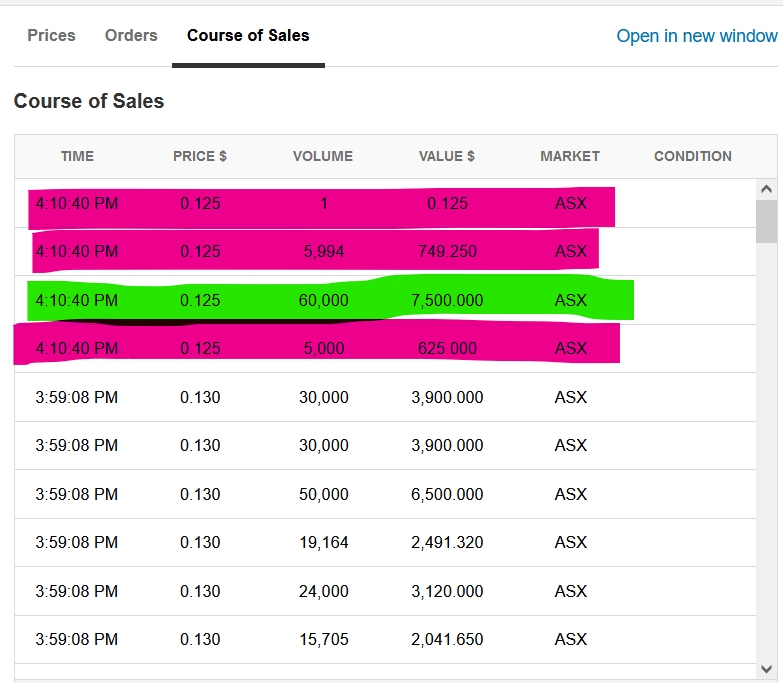Viewport: 783px width, 683px height.
Task: Click ASX in the 7,500.000 value row
Action: [571, 300]
